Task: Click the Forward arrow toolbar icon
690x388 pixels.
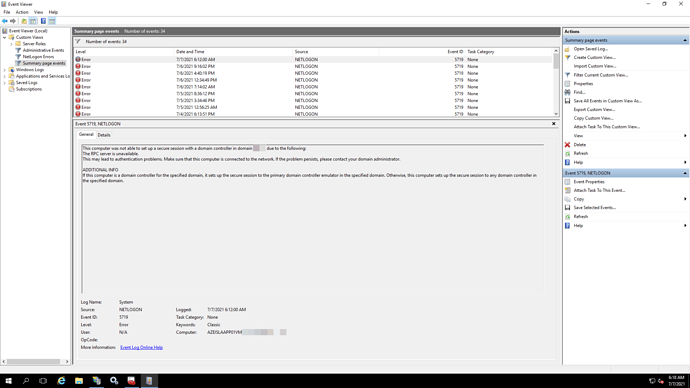Action: (13, 21)
